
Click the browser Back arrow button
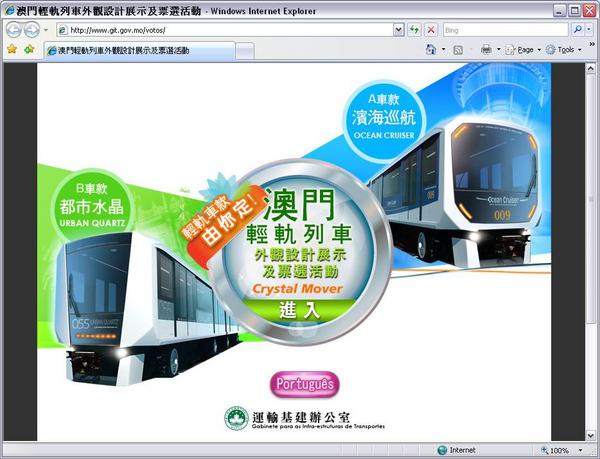(13, 30)
